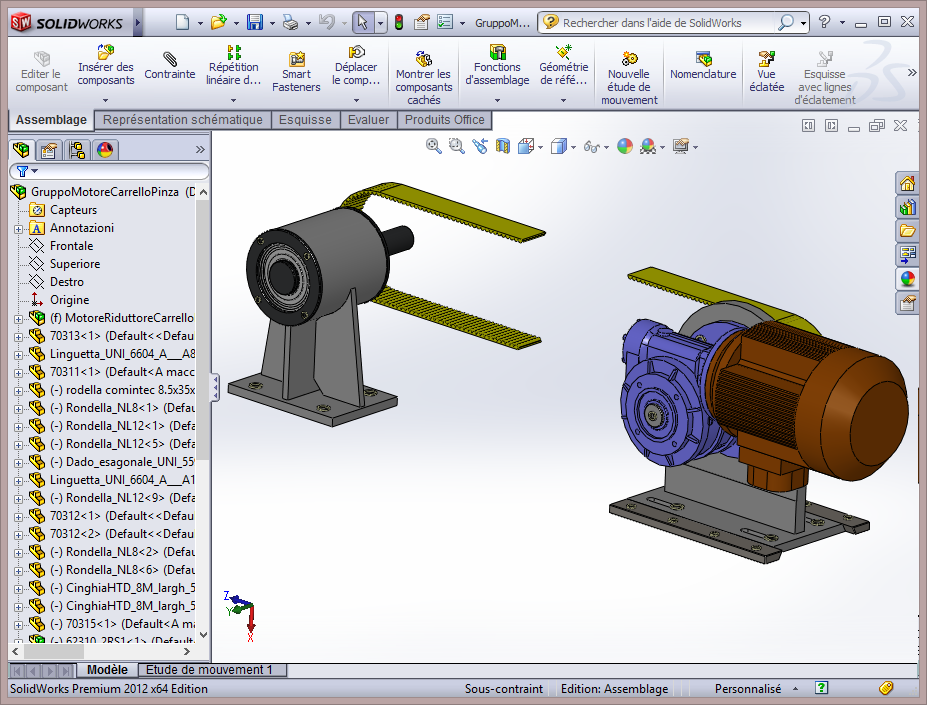Viewport: 927px width, 705px height.
Task: Open the ConfigurationManager tab icon
Action: click(x=77, y=150)
